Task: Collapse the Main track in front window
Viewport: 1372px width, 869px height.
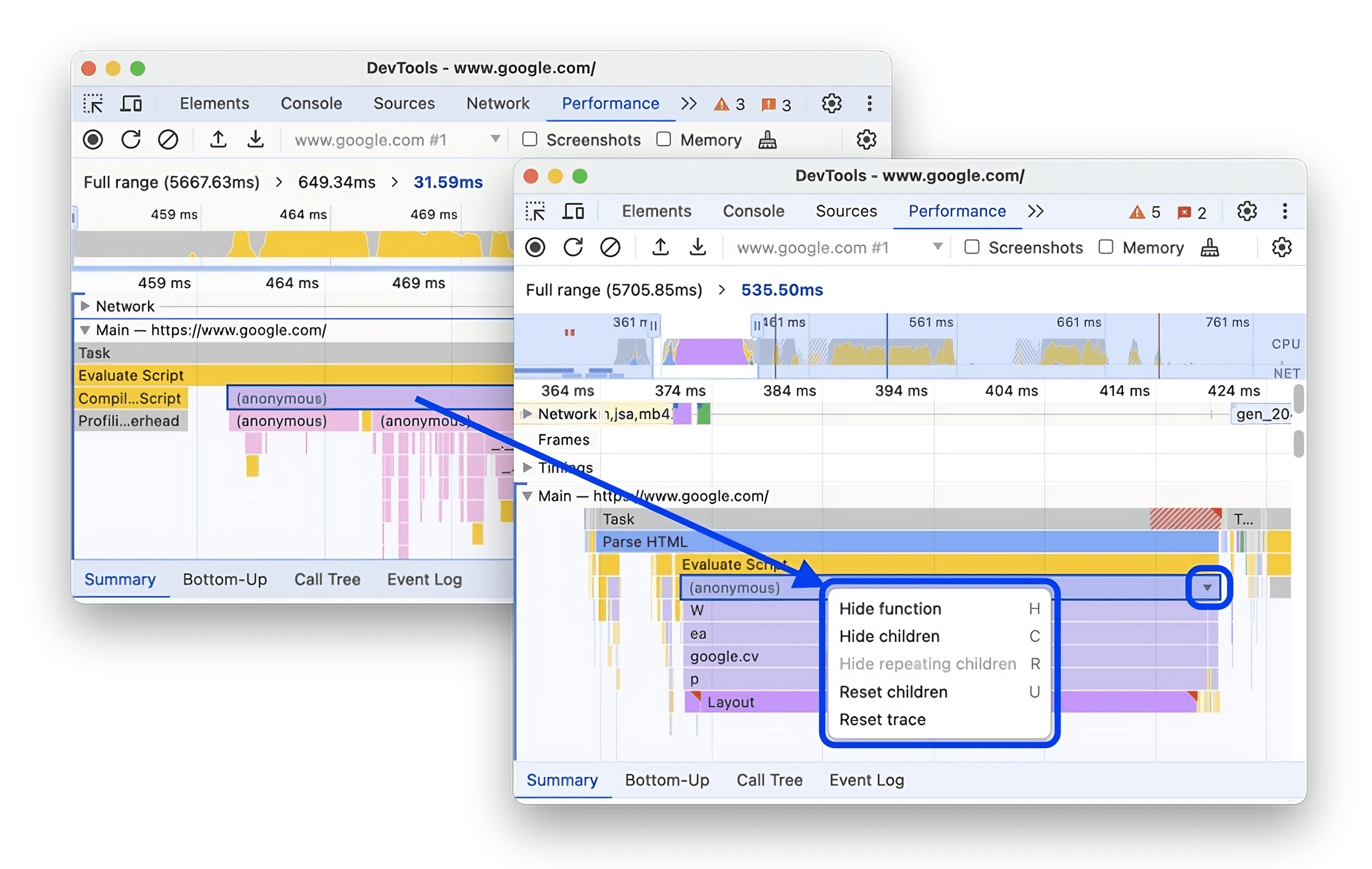Action: coord(528,496)
